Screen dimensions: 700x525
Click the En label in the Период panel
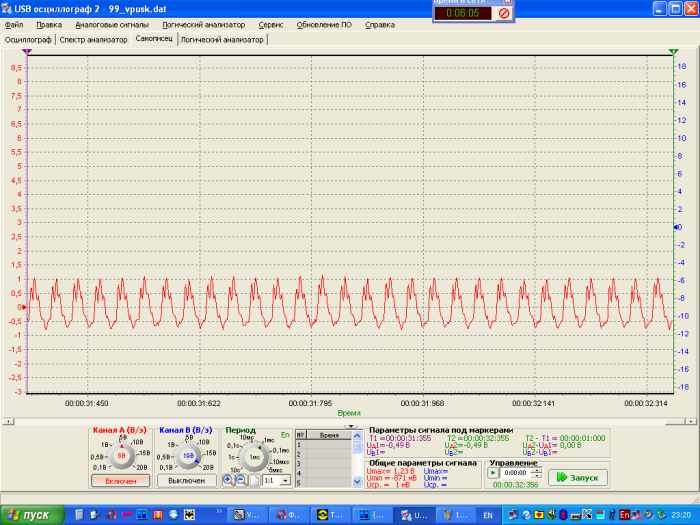tap(285, 435)
